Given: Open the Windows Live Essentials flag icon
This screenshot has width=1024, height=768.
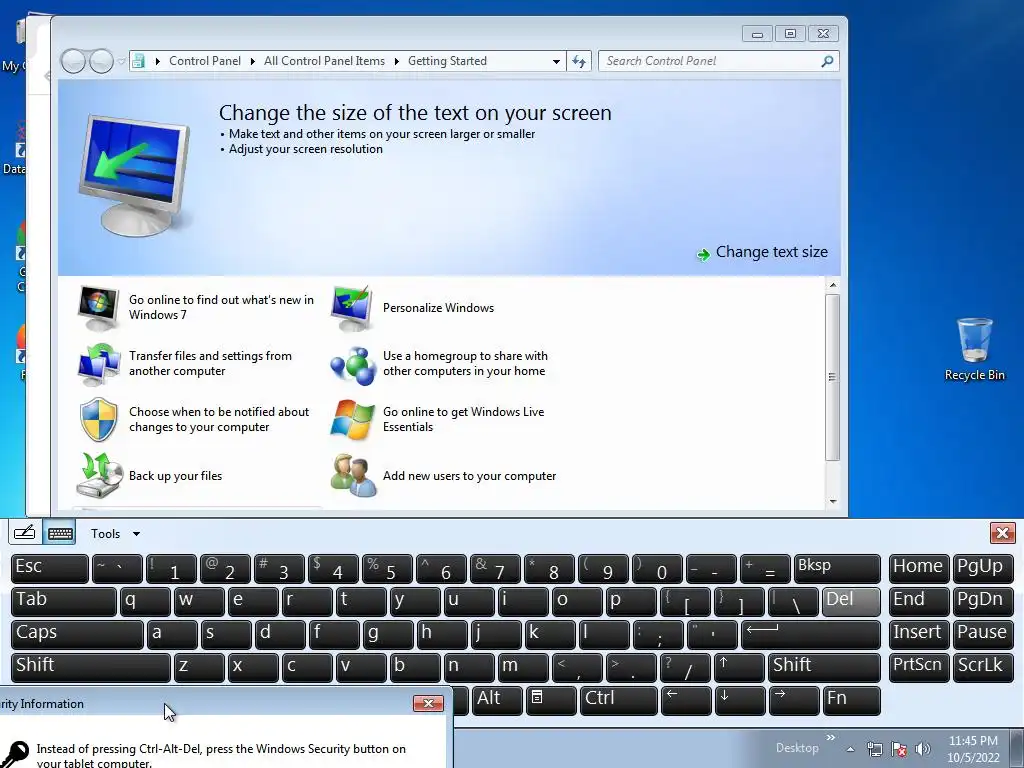Looking at the screenshot, I should (353, 419).
